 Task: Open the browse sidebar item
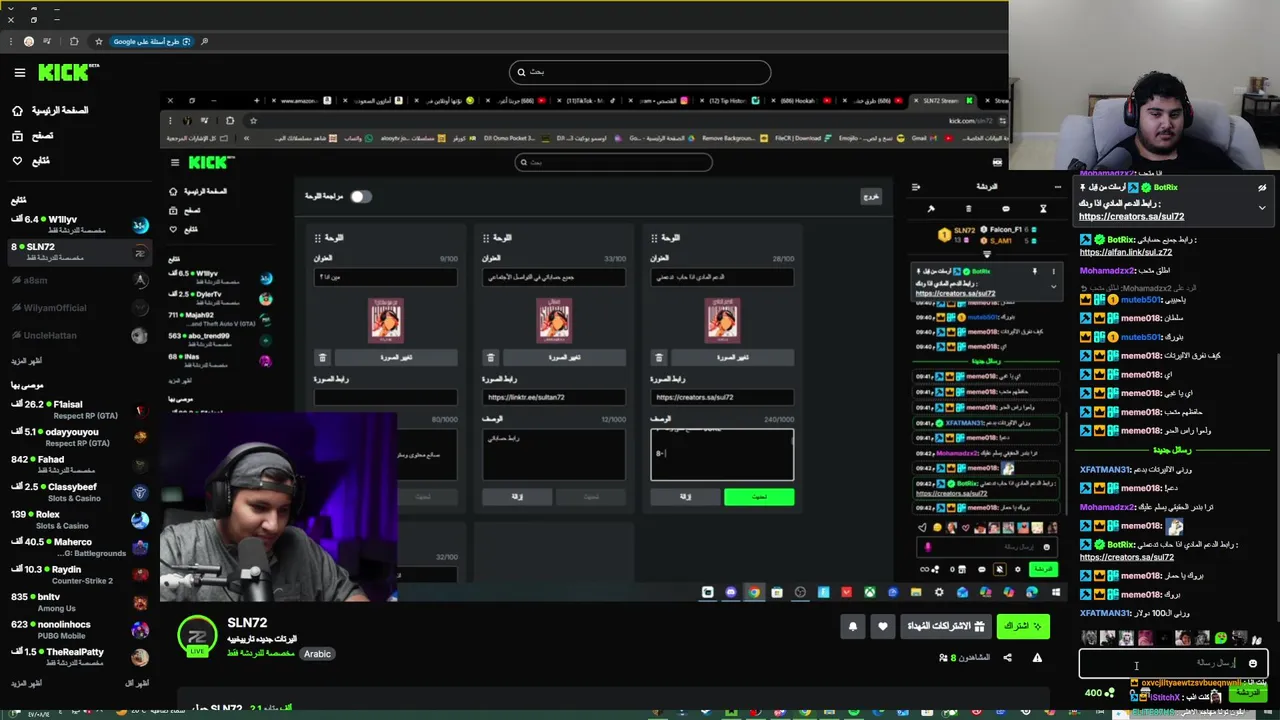32,135
